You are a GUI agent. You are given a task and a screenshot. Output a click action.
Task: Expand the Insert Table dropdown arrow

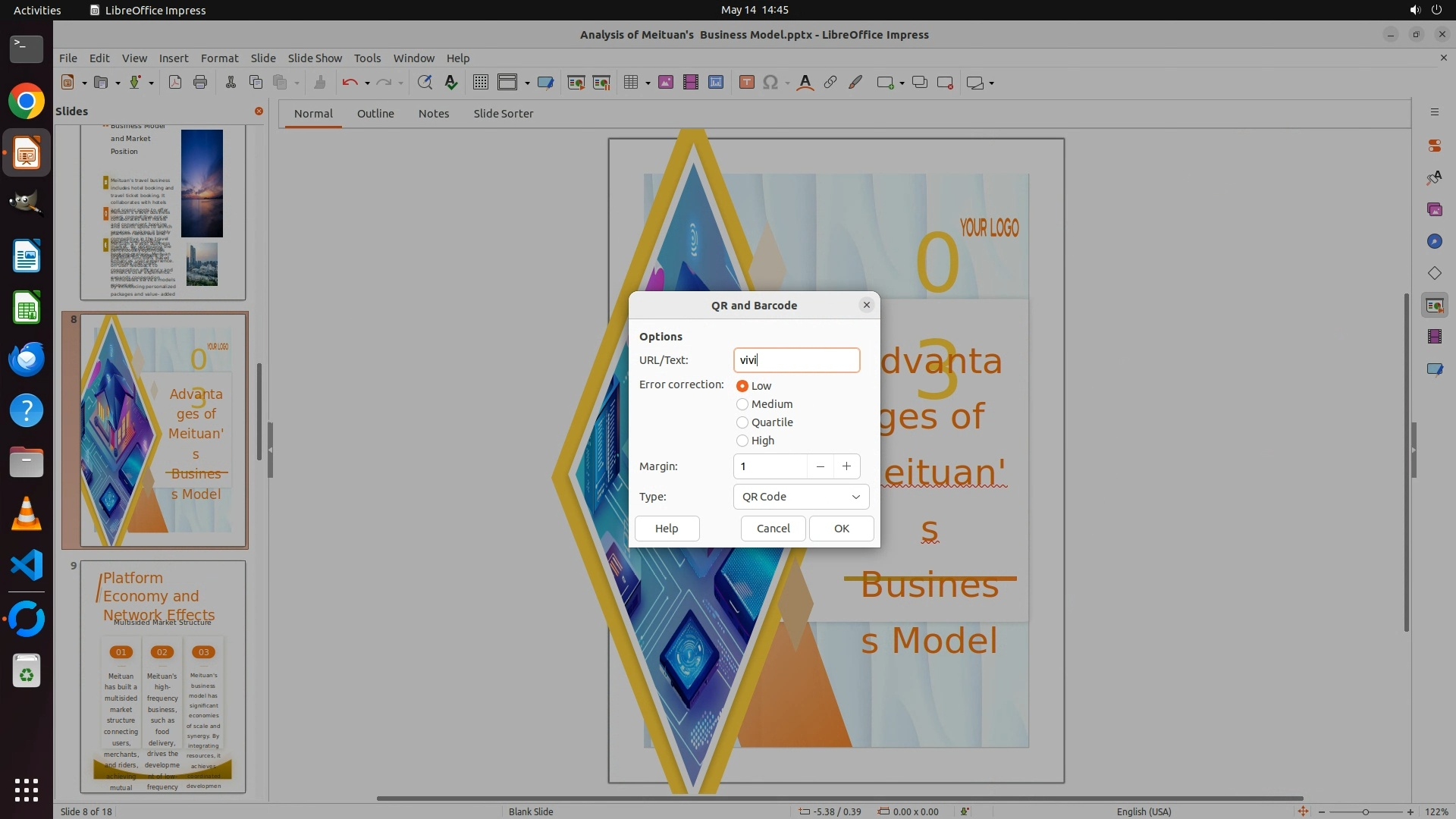click(648, 83)
